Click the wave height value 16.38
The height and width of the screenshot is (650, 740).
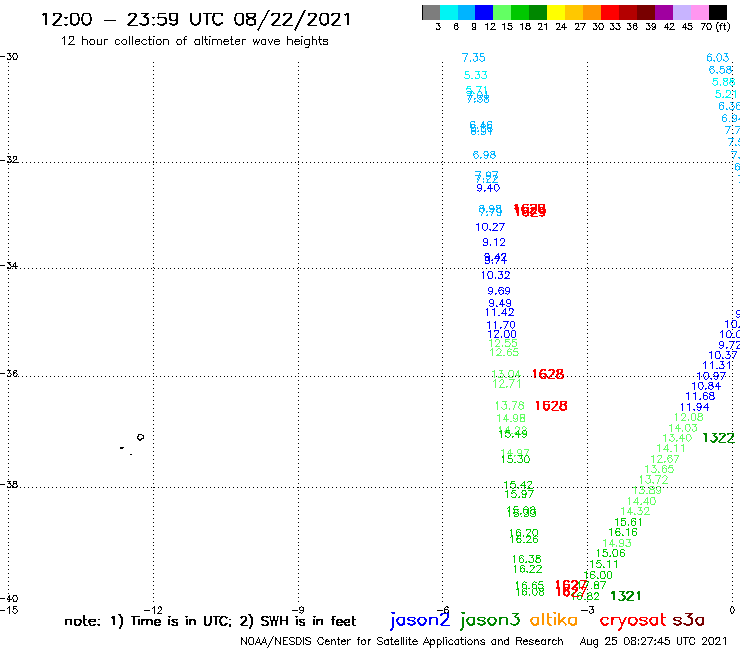[x=526, y=559]
